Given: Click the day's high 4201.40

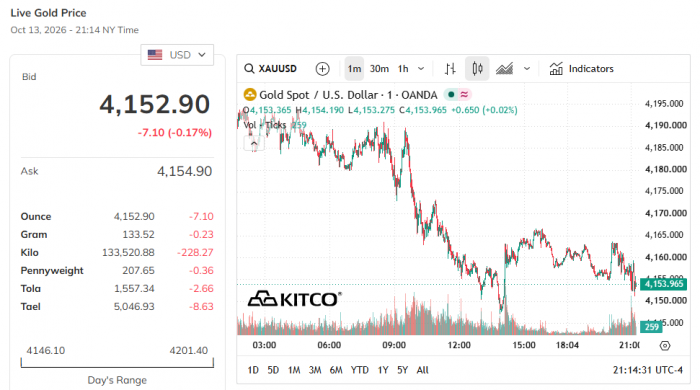Looking at the screenshot, I should [x=188, y=350].
